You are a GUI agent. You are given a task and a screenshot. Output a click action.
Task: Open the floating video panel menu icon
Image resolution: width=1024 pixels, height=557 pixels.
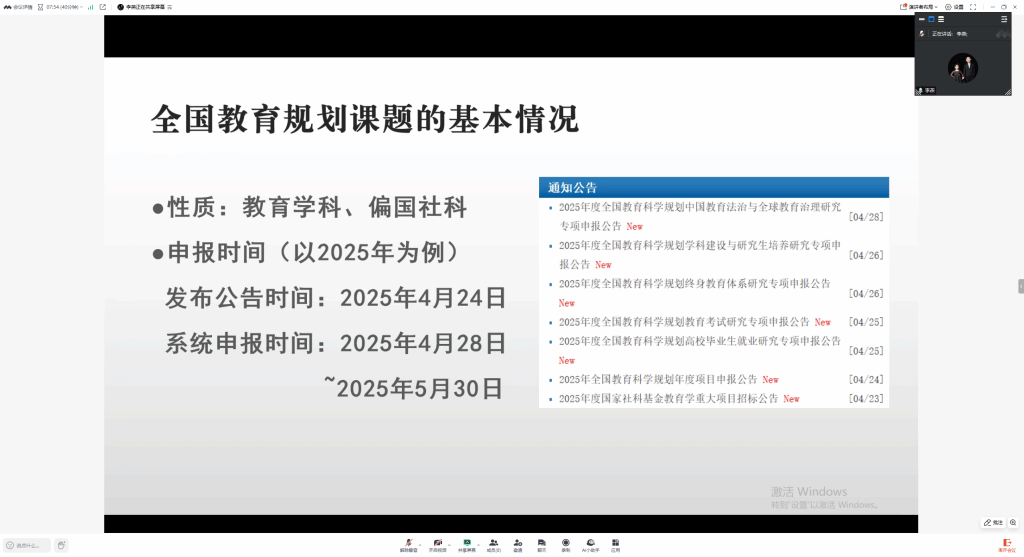click(x=1004, y=19)
